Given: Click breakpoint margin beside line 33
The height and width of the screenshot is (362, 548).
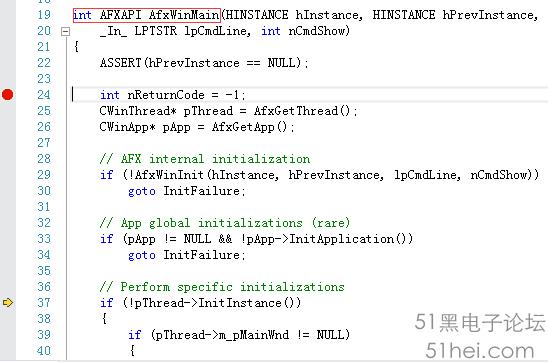Looking at the screenshot, I should click(7, 239).
